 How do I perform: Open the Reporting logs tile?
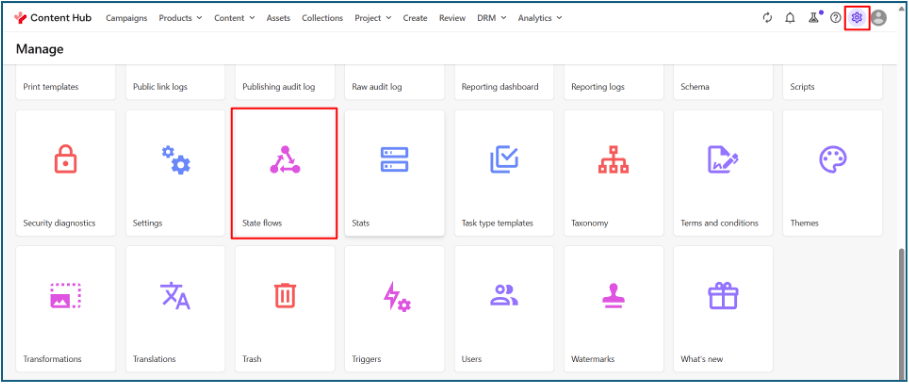pos(613,83)
